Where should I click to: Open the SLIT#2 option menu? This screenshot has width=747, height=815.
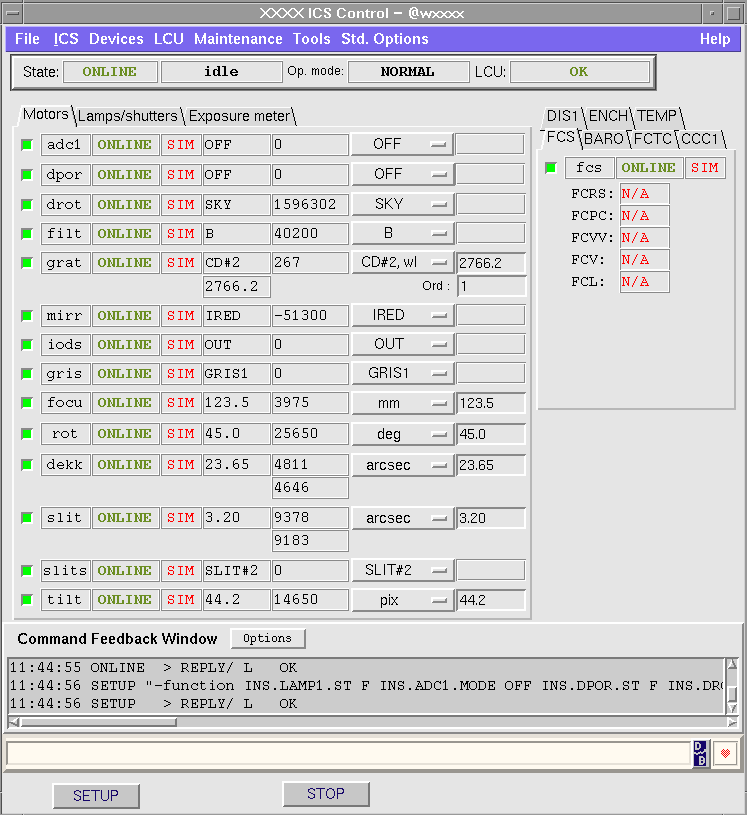coord(402,571)
